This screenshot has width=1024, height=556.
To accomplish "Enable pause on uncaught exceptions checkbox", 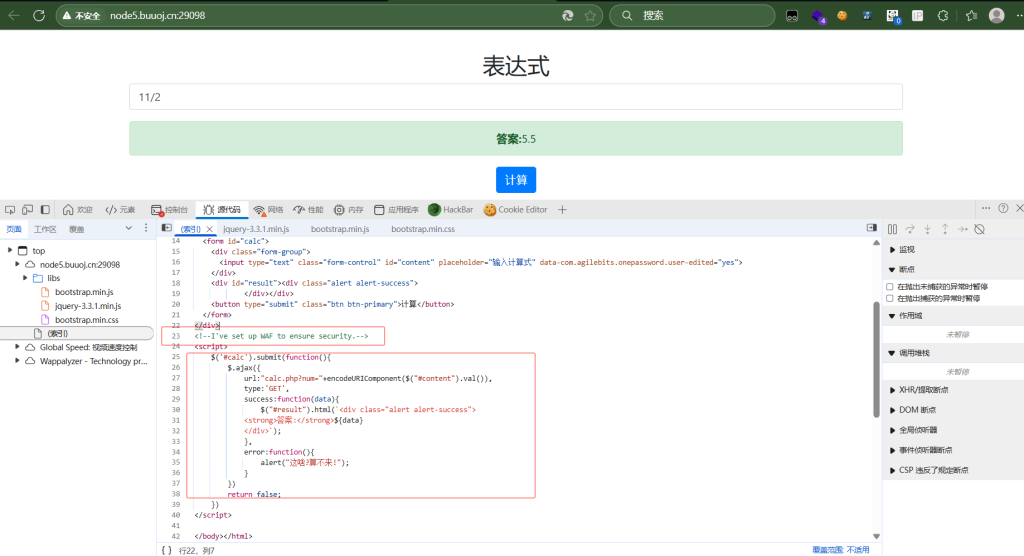I will 889,286.
